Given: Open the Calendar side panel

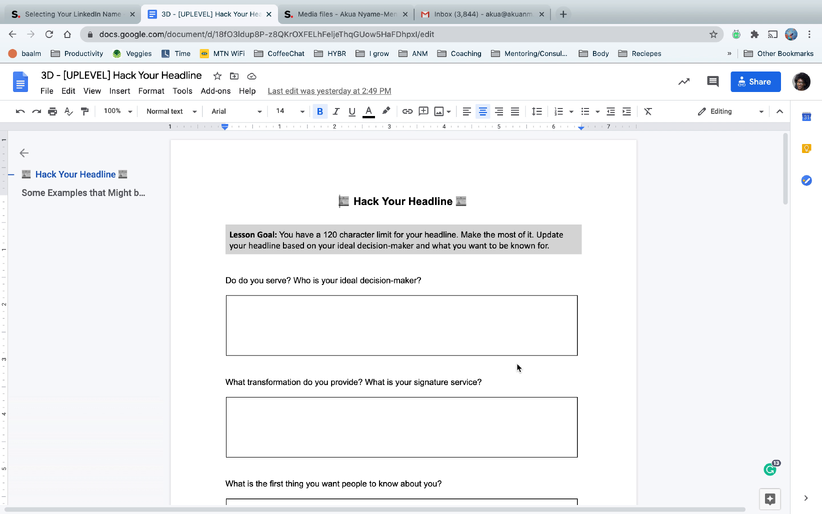Looking at the screenshot, I should (x=806, y=117).
